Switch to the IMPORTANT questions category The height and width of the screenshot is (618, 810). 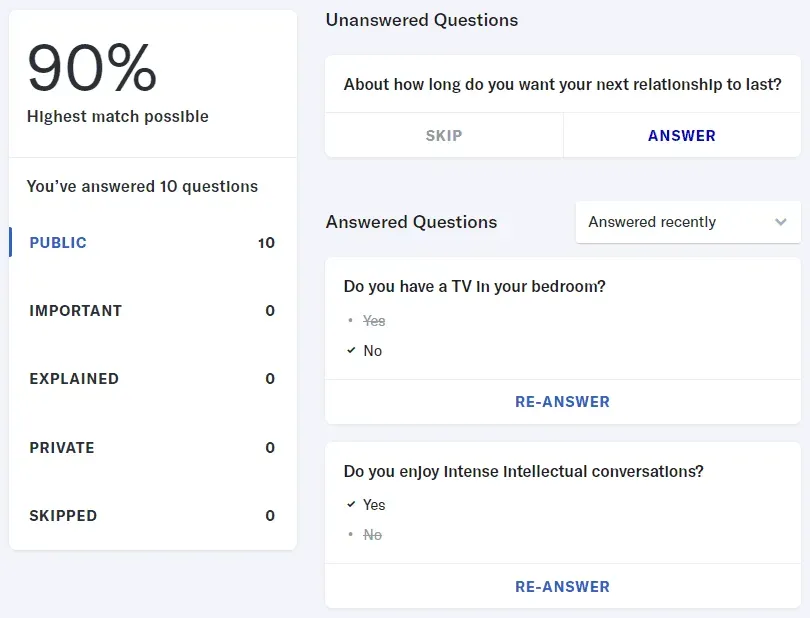pyautogui.click(x=75, y=311)
